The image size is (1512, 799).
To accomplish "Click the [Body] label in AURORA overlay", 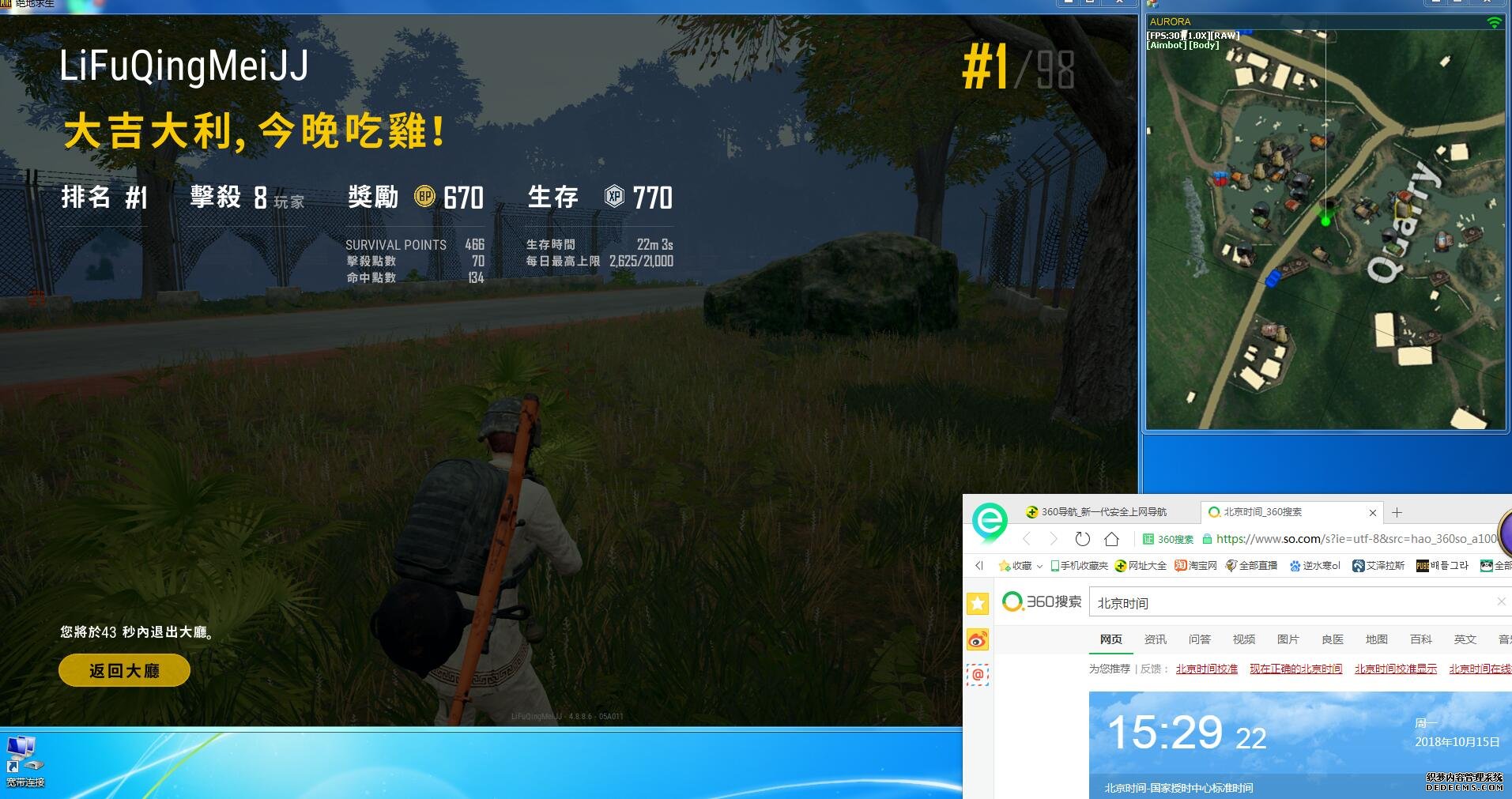I will [x=1204, y=46].
